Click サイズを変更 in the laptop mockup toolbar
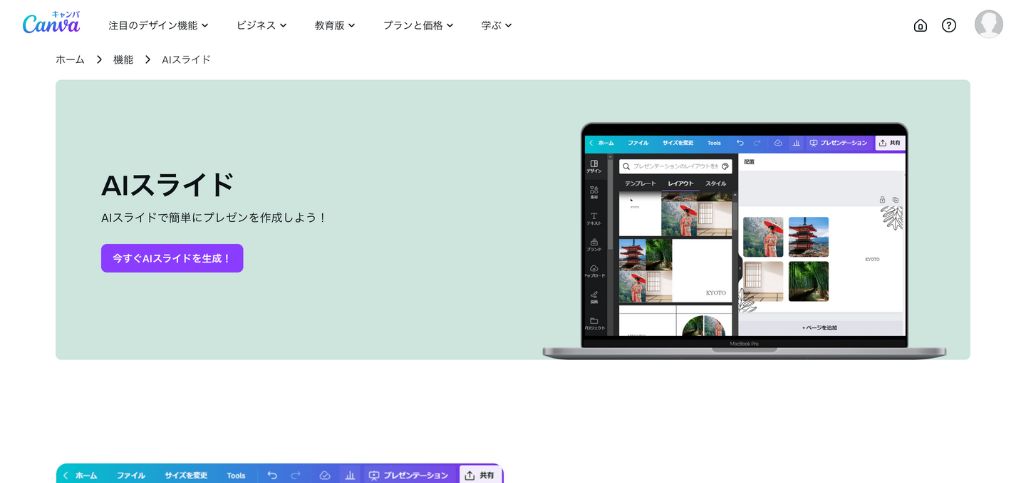 (x=678, y=143)
